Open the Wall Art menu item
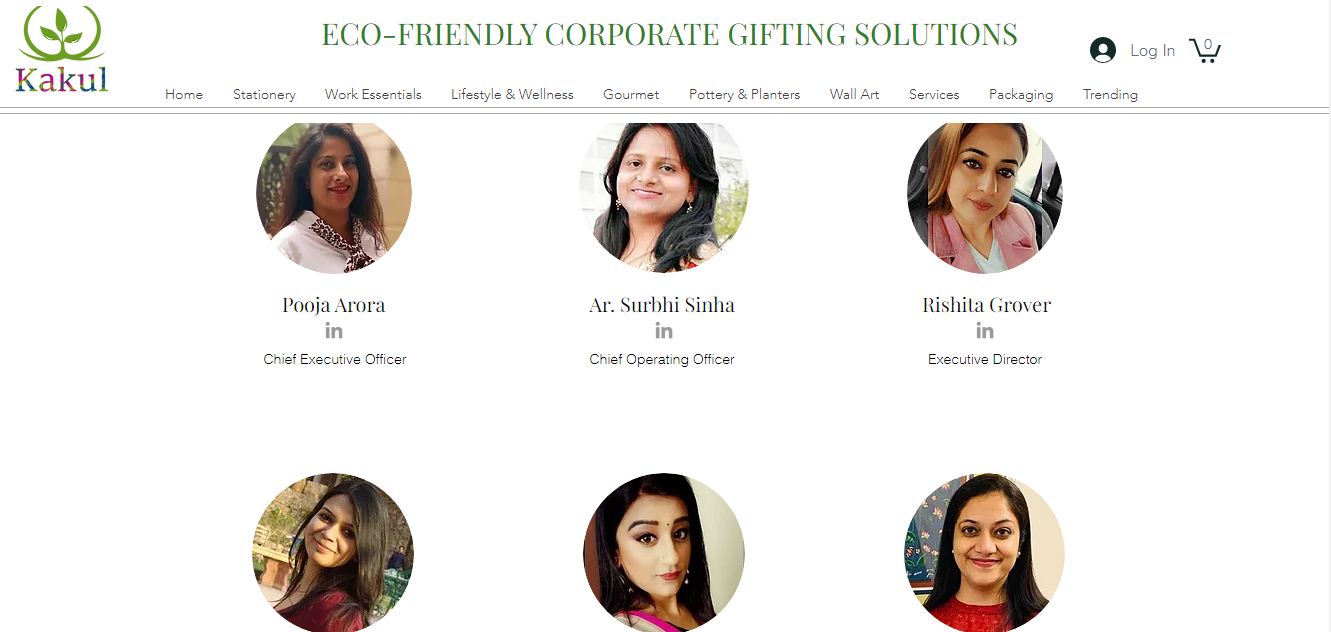 pyautogui.click(x=855, y=94)
